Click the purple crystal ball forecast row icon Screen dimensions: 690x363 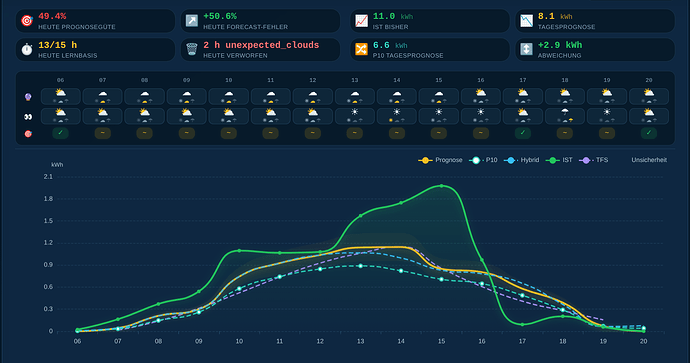pos(28,97)
